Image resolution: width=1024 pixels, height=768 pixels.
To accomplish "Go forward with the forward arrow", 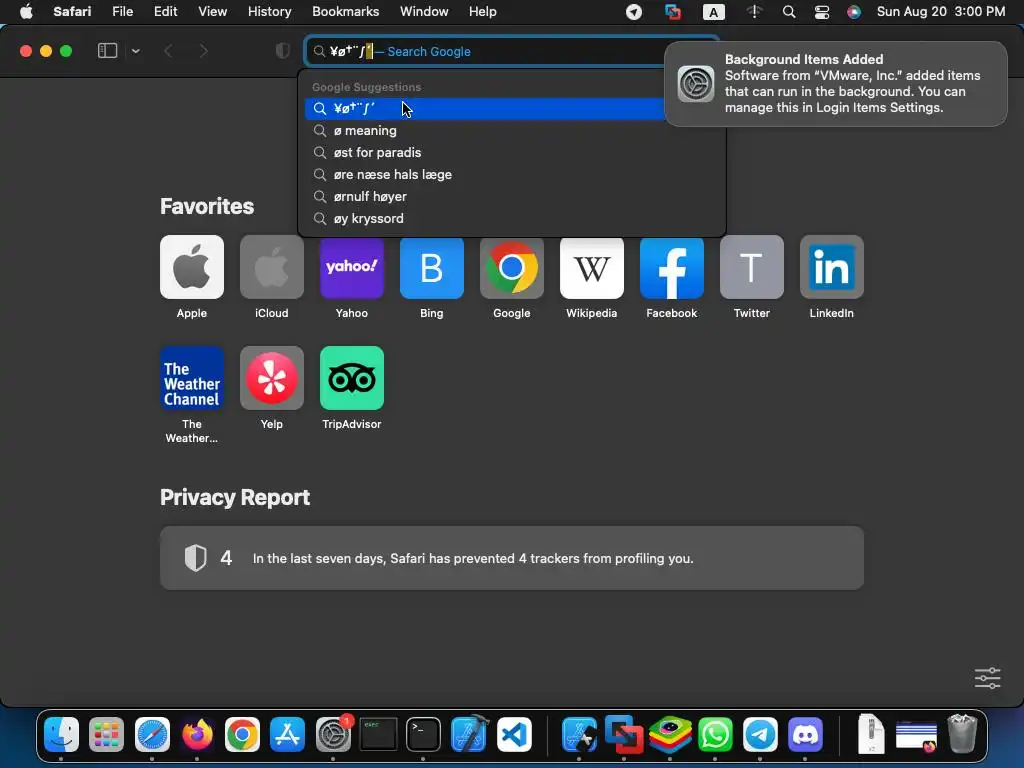I will tap(203, 51).
